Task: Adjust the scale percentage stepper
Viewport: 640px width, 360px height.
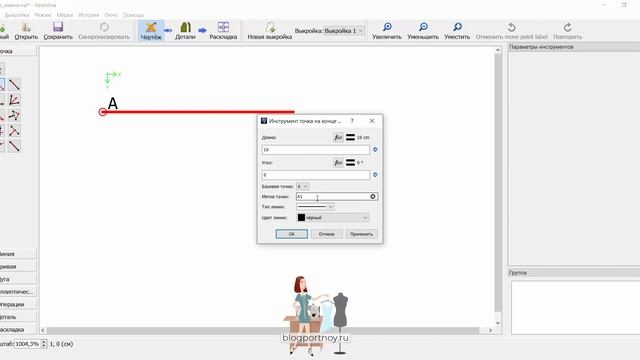Action: (44, 344)
